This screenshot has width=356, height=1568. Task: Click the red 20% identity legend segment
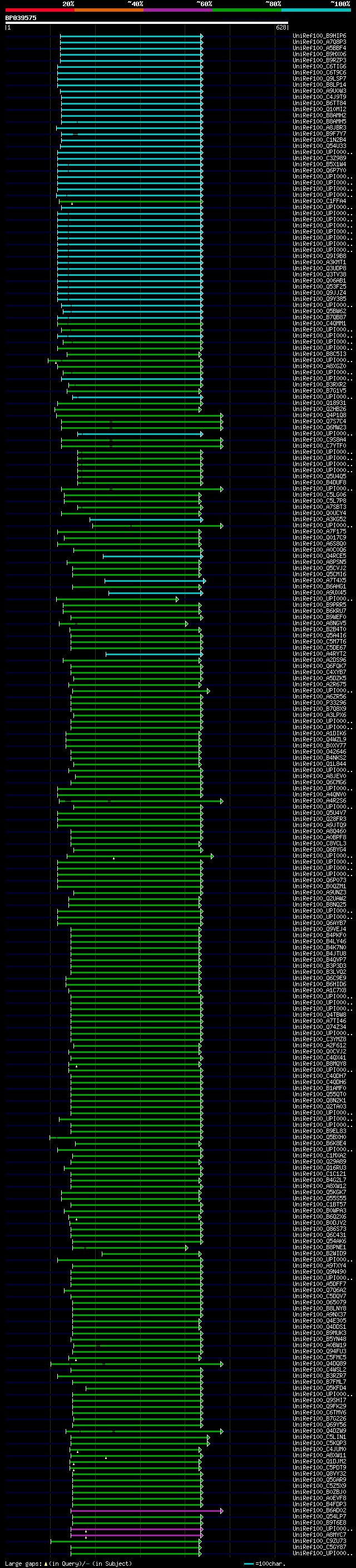40,10
